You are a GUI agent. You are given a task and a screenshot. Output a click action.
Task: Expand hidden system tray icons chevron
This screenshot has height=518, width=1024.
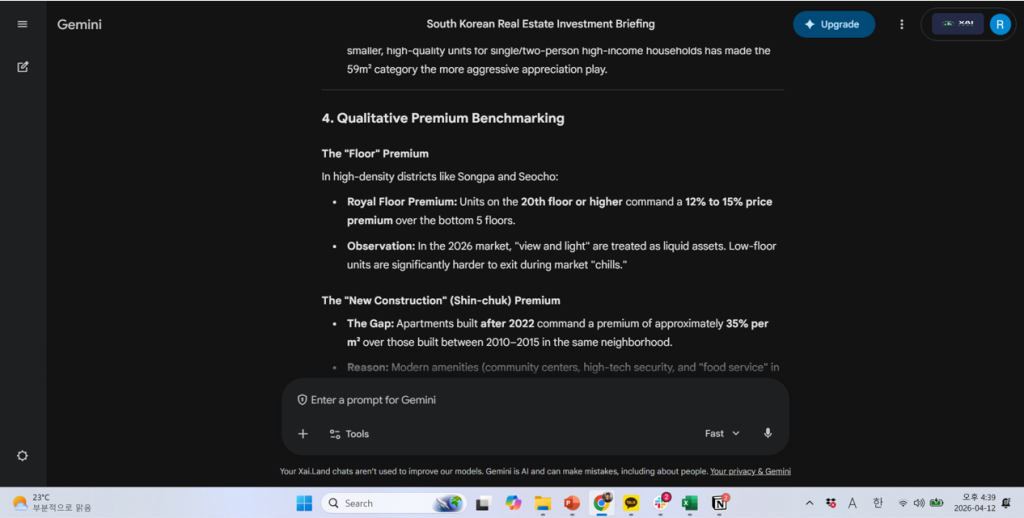(x=809, y=503)
